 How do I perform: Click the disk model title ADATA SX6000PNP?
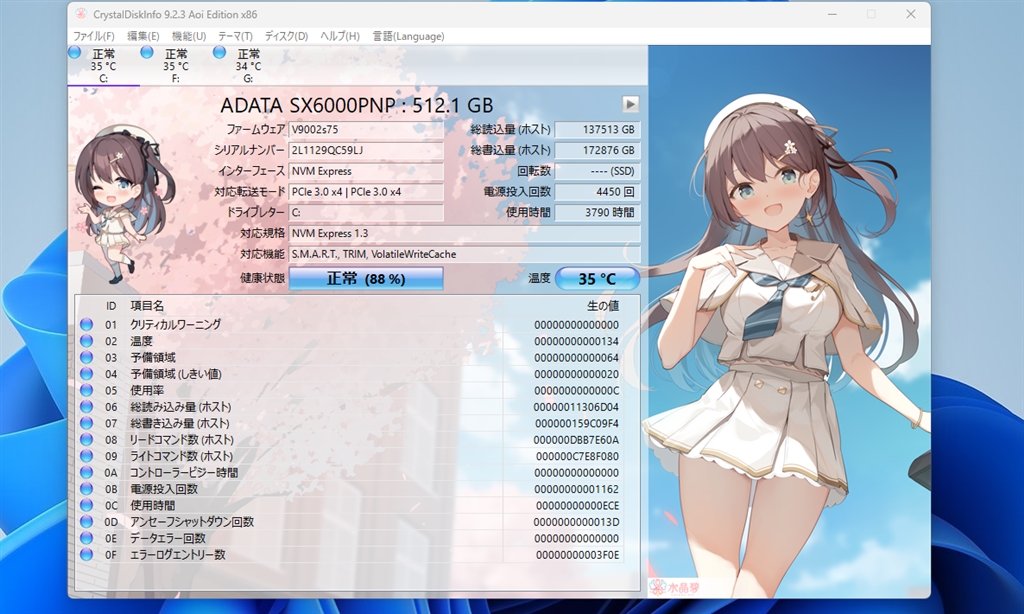pos(357,105)
